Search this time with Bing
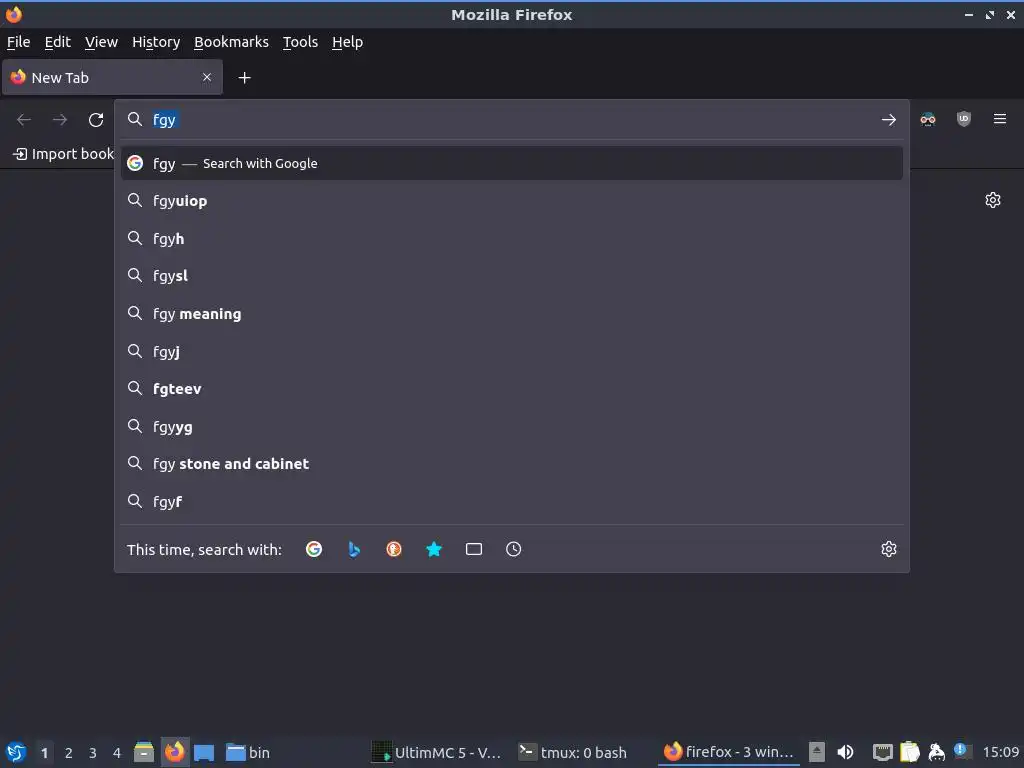The width and height of the screenshot is (1024, 768). tap(354, 549)
